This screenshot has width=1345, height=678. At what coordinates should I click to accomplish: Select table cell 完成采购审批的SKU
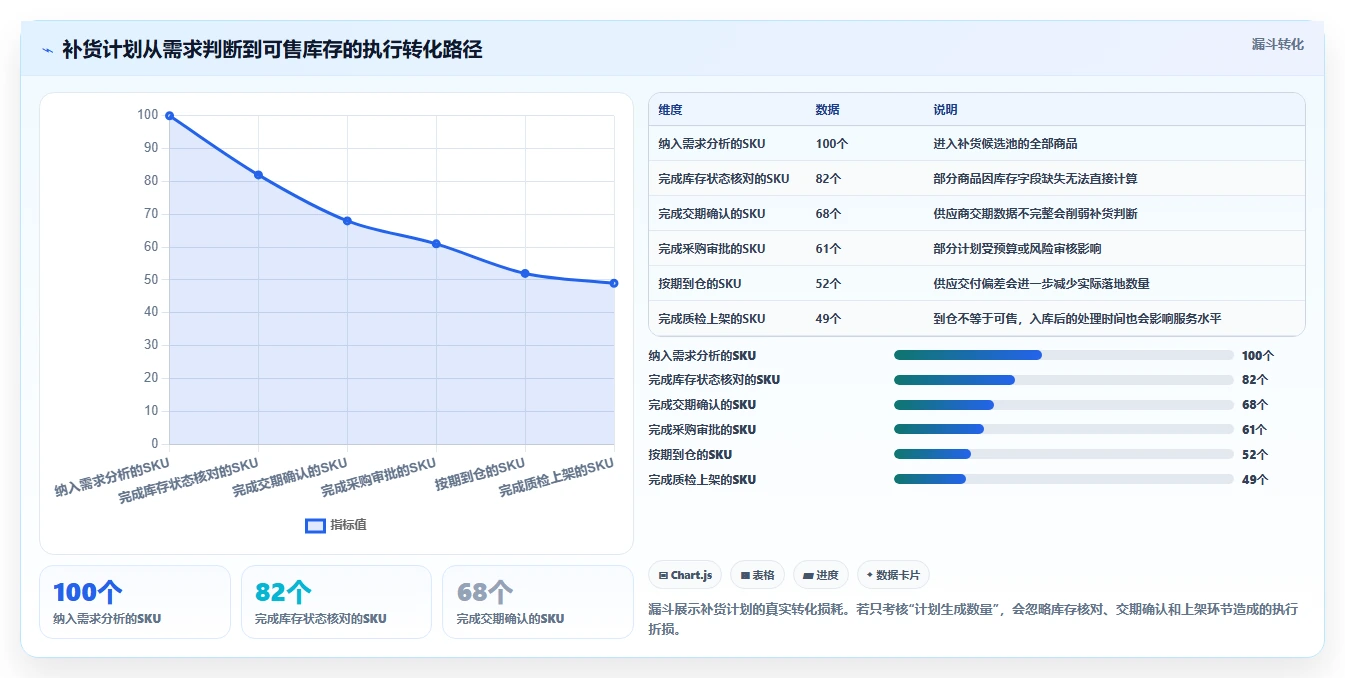(x=712, y=249)
